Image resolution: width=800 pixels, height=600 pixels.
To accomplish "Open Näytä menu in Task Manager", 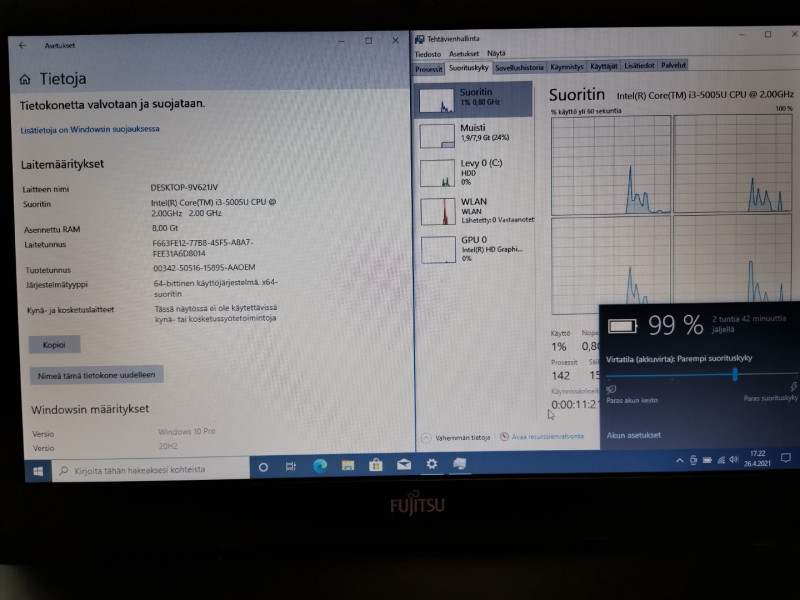I will click(x=496, y=53).
